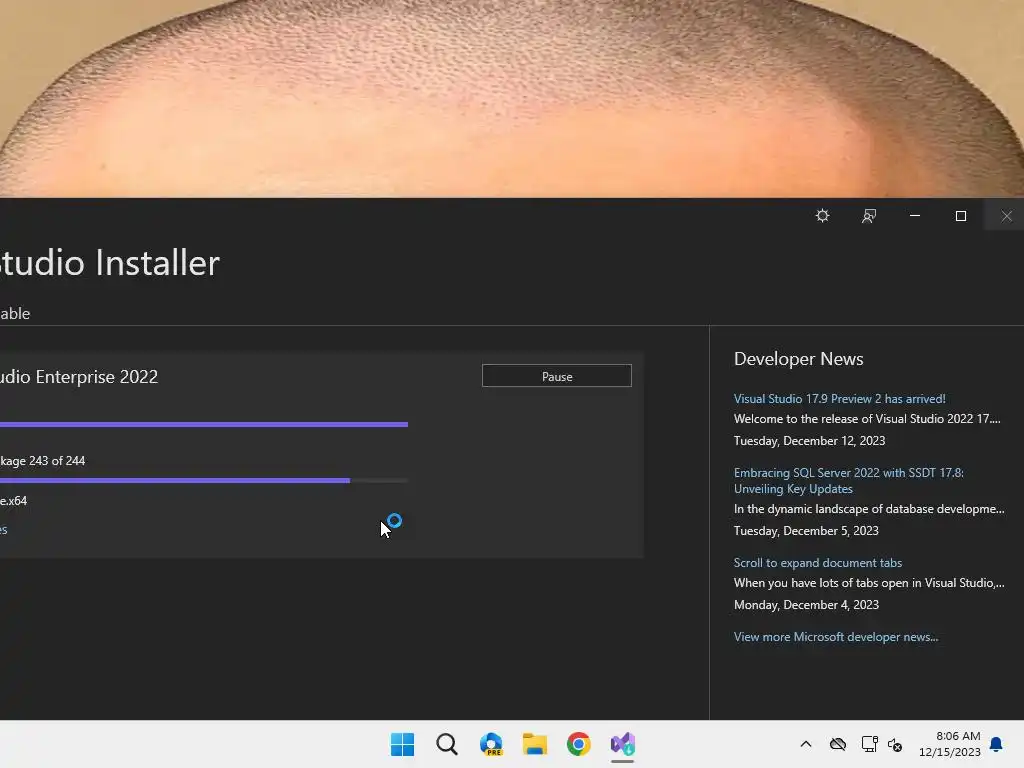The height and width of the screenshot is (768, 1024).
Task: Open Scroll to expand document tabs article
Action: click(x=818, y=562)
